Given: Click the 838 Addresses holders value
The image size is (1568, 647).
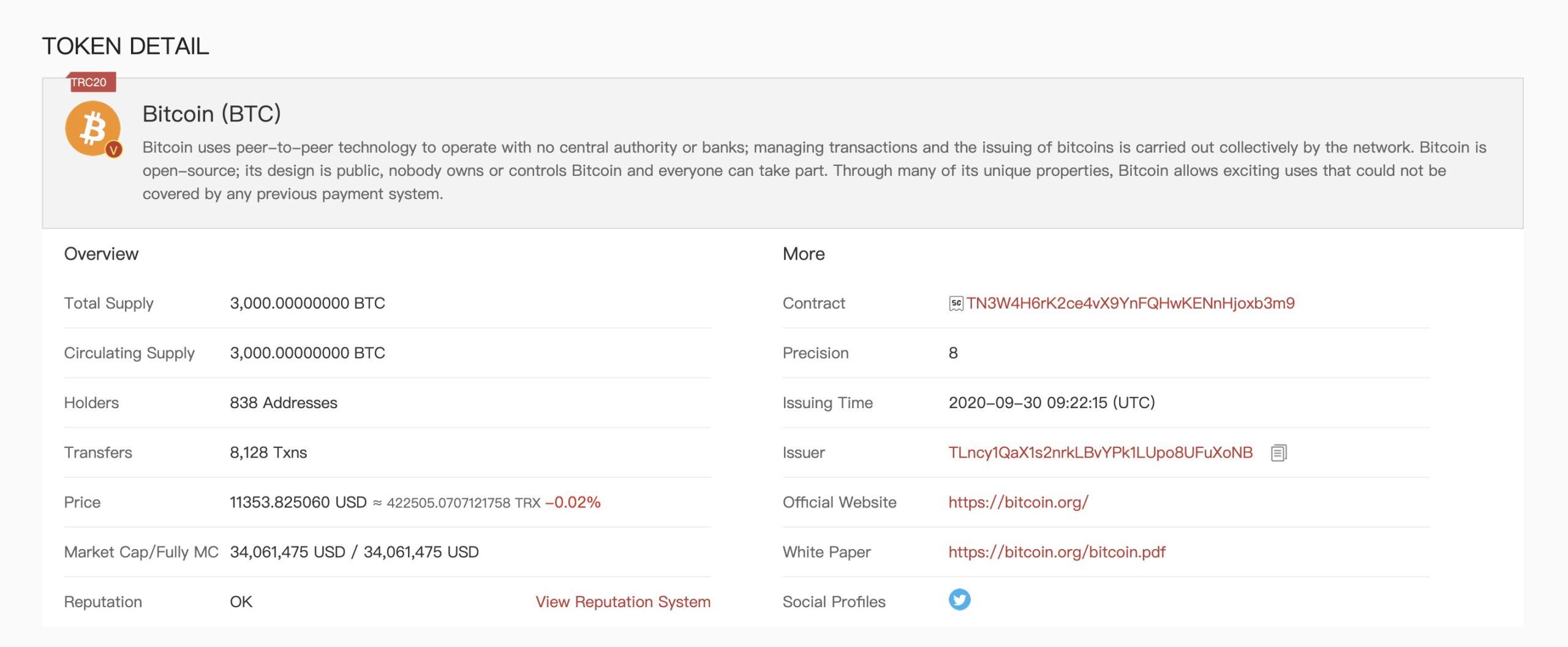Looking at the screenshot, I should [284, 403].
